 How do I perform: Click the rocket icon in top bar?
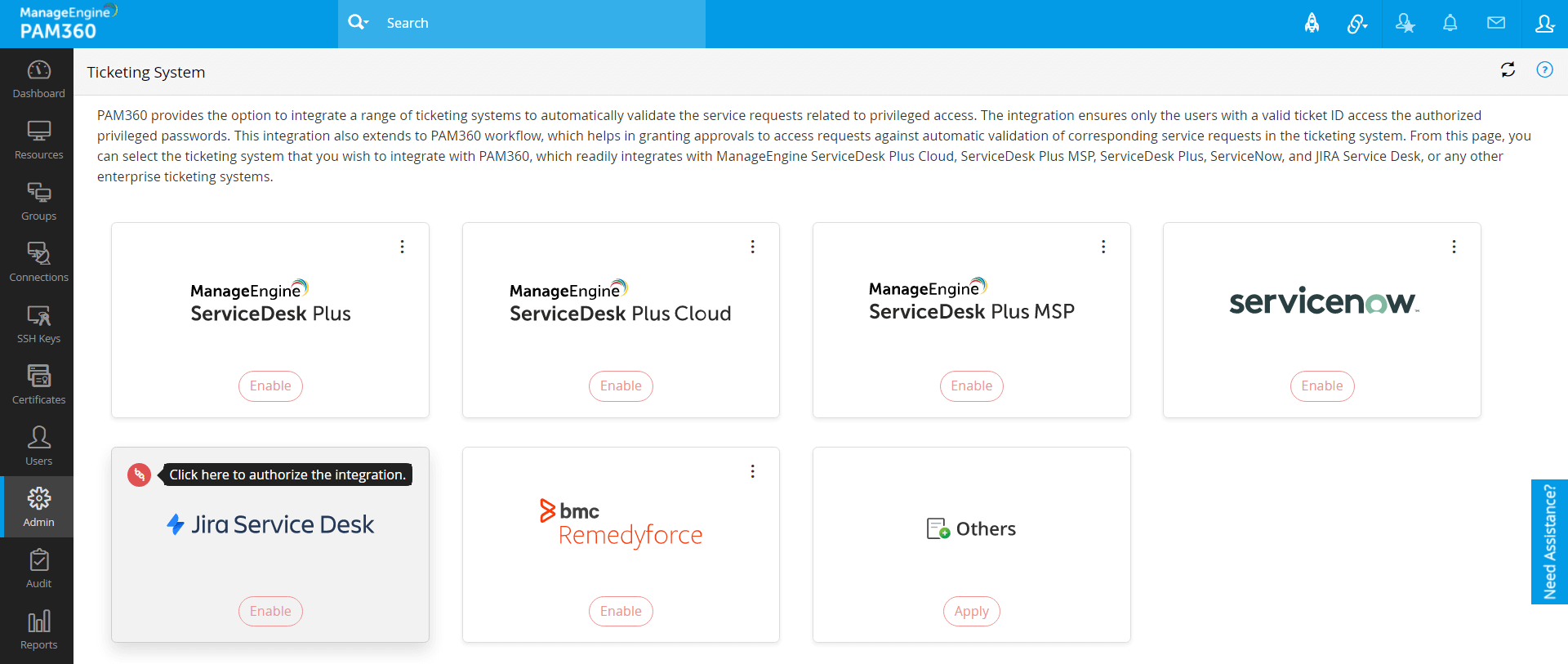(x=1312, y=23)
